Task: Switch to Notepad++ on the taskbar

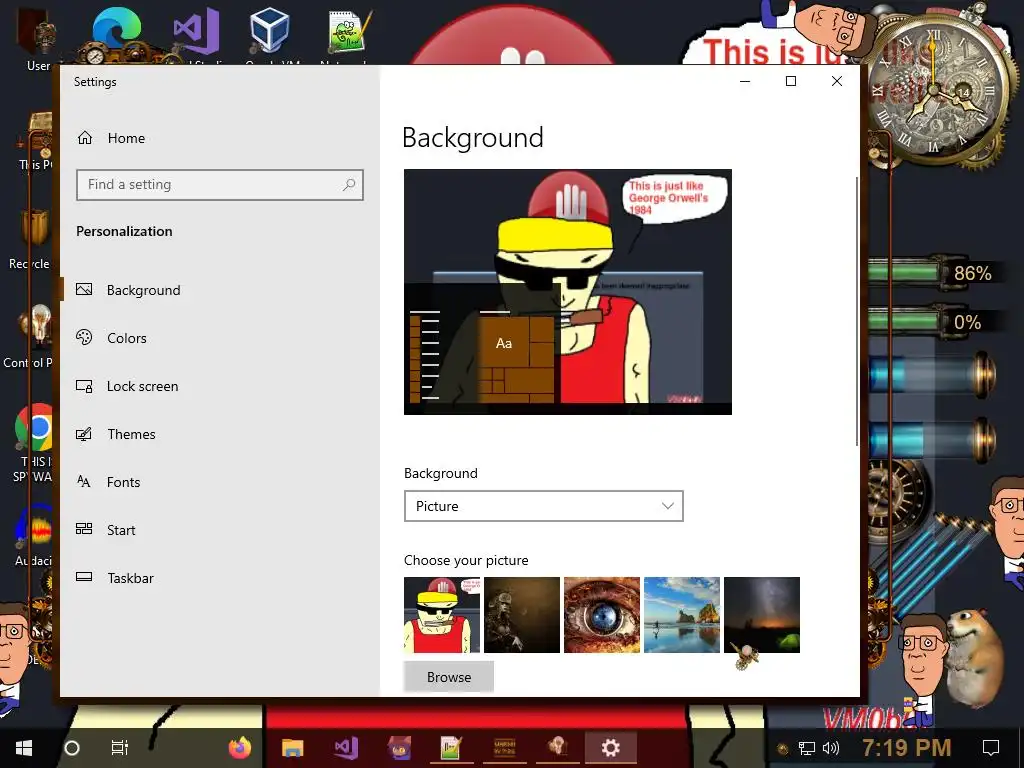Action: (x=452, y=748)
